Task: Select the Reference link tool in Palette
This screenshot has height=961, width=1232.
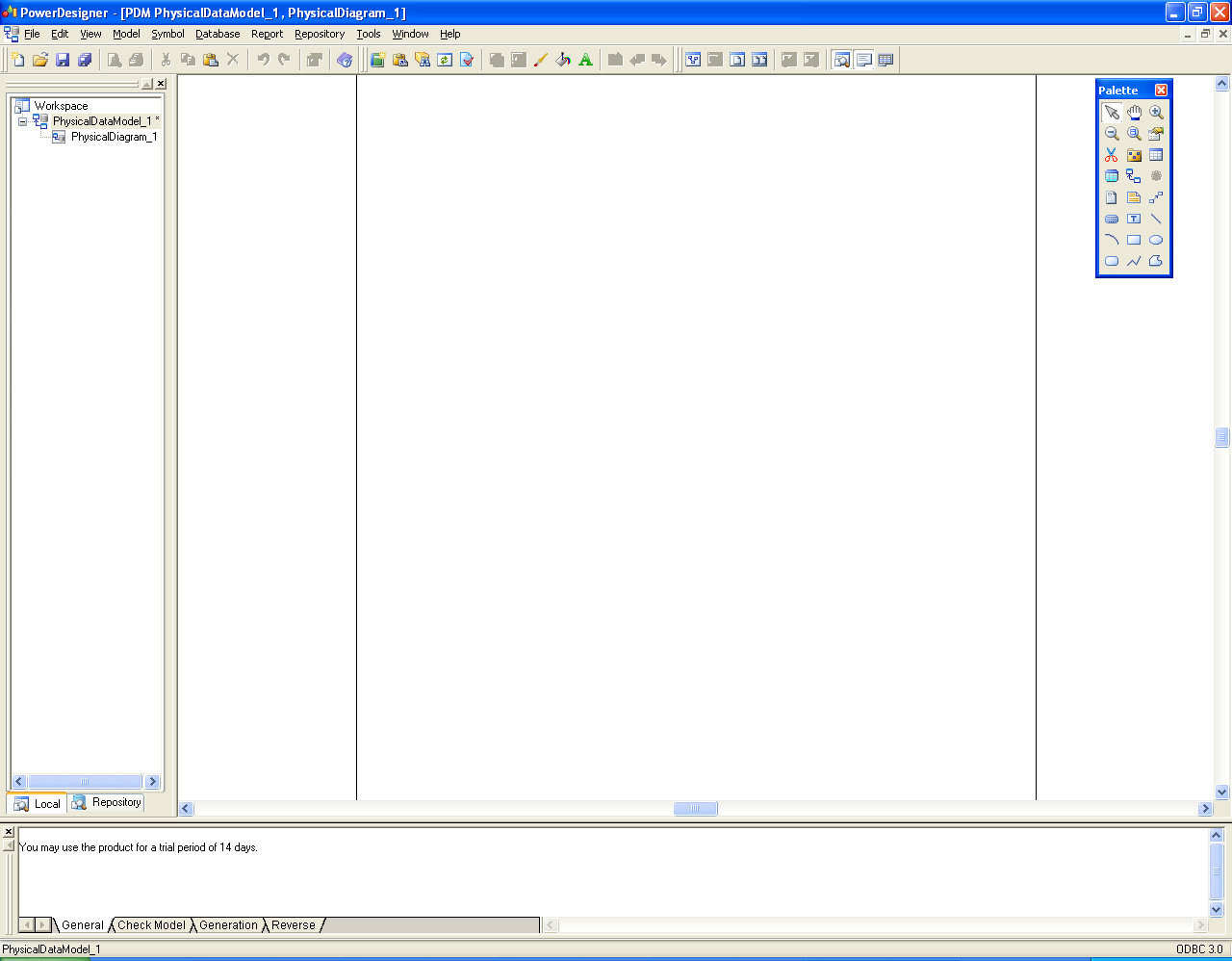Action: (x=1134, y=176)
